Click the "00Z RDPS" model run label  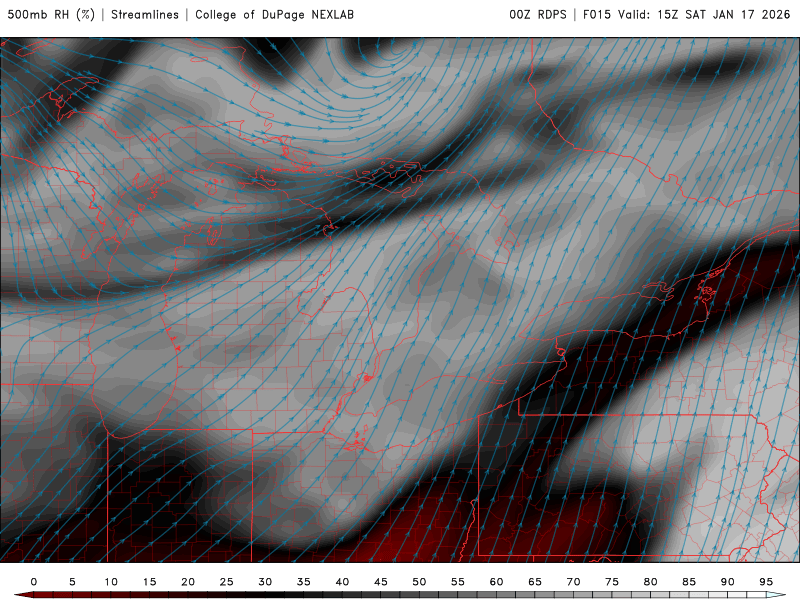pos(538,15)
